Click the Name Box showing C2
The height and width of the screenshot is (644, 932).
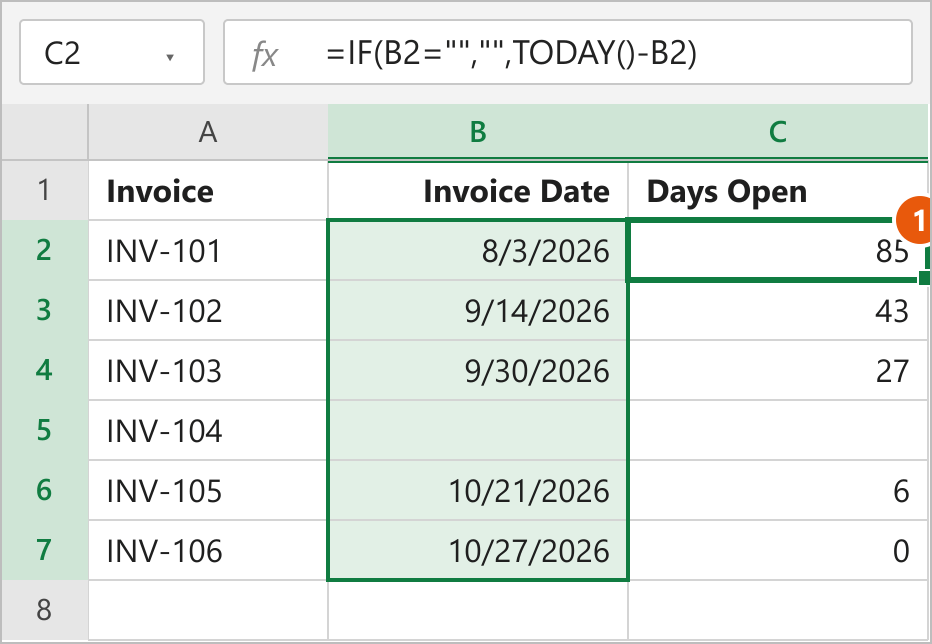(x=112, y=52)
